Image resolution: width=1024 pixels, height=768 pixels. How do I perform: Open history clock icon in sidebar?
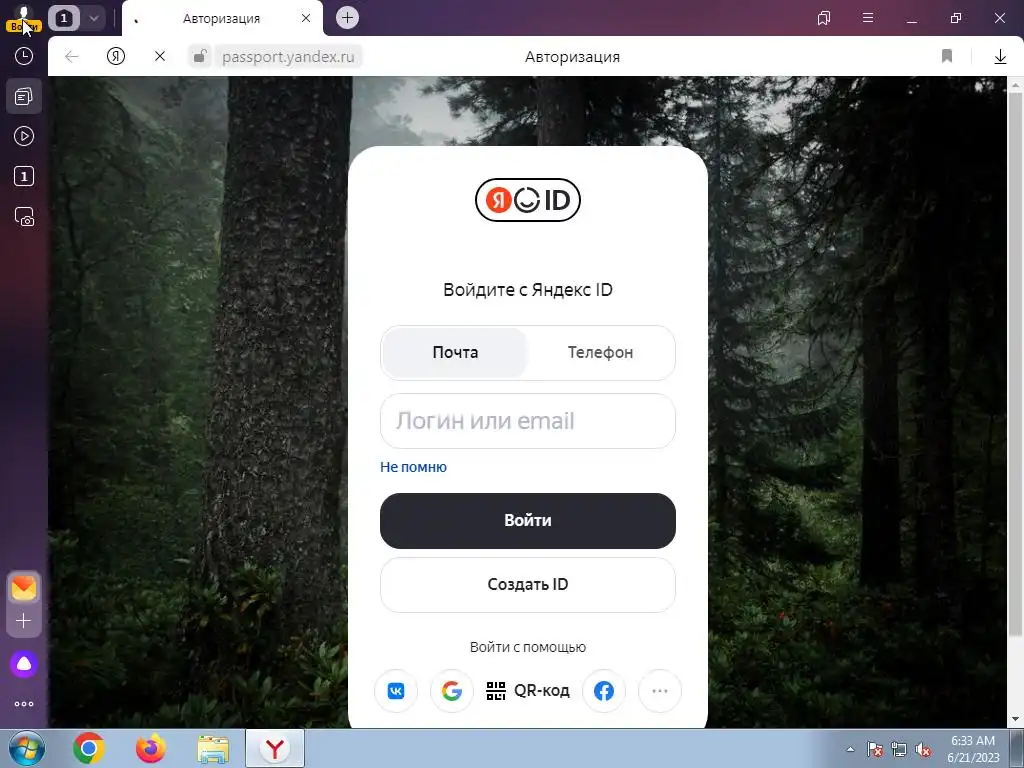pyautogui.click(x=24, y=56)
